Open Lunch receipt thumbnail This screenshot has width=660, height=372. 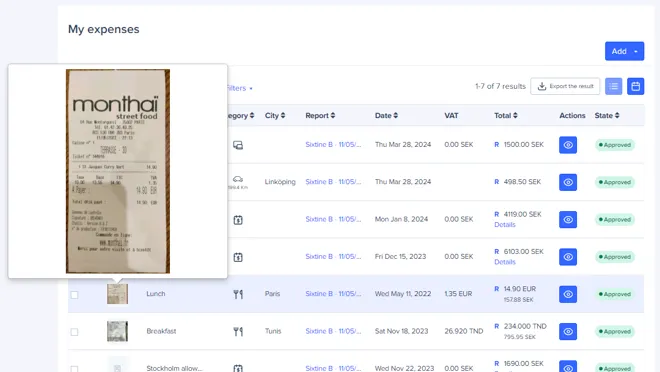tap(117, 294)
